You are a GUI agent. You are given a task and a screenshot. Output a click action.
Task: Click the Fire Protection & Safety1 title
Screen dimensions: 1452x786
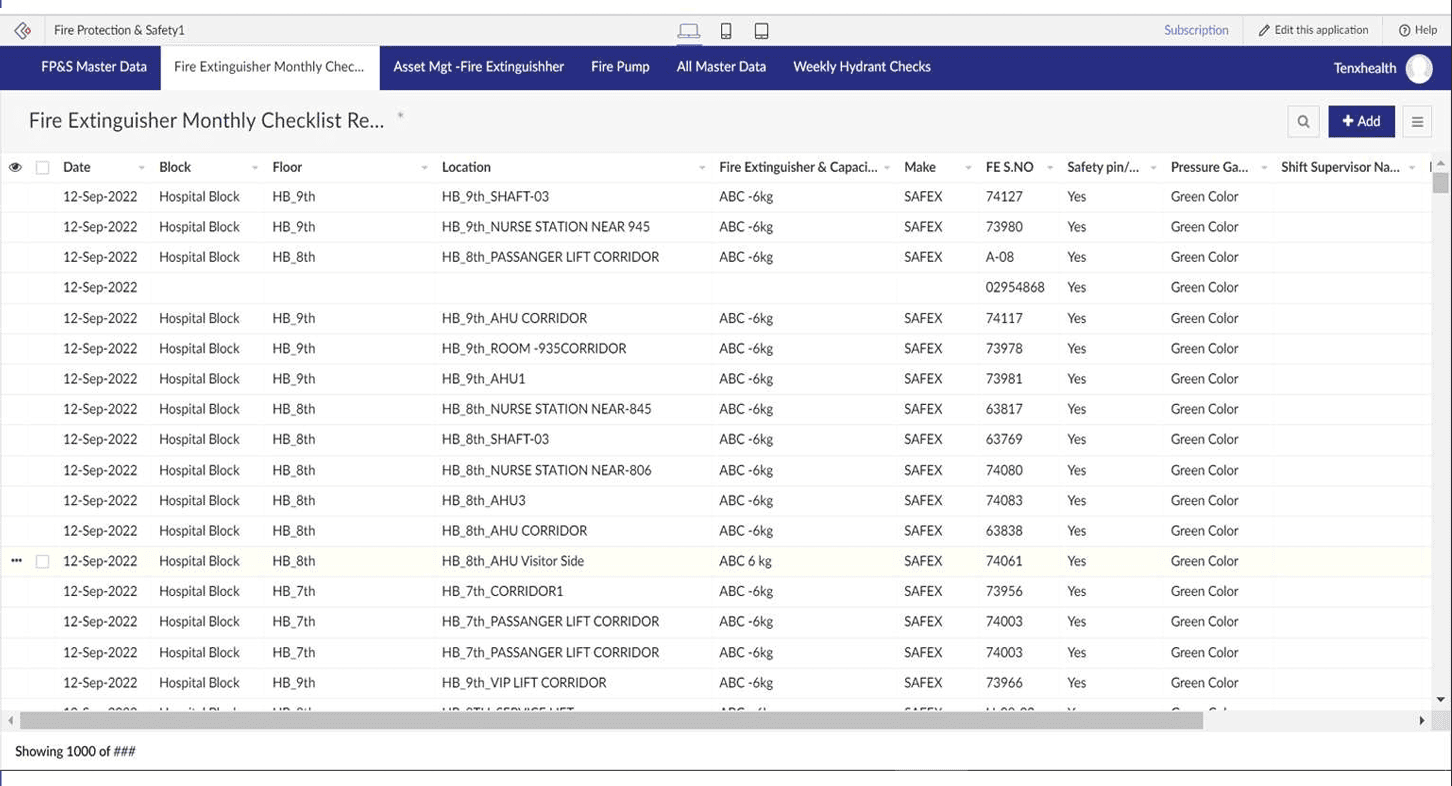click(119, 31)
